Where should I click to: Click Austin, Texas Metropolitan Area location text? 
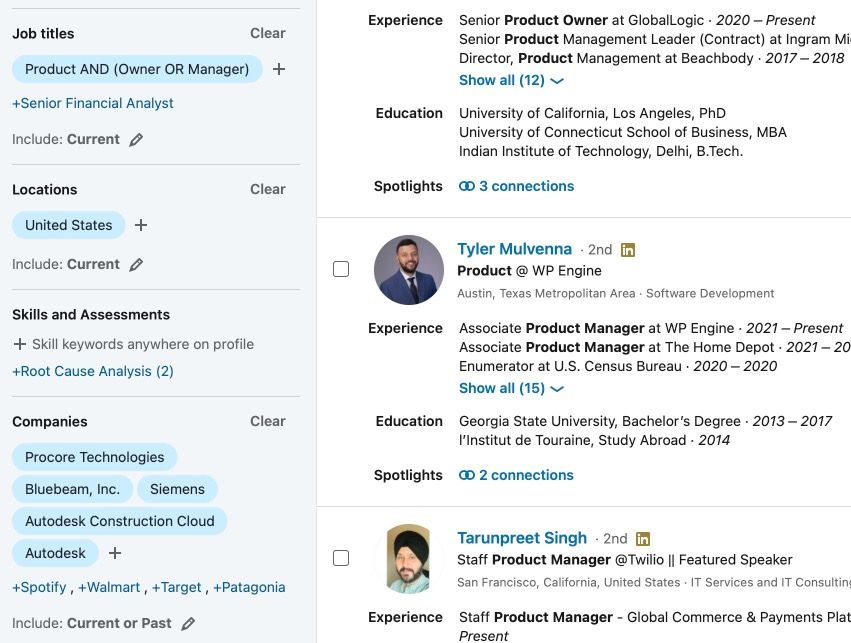[x=546, y=294]
